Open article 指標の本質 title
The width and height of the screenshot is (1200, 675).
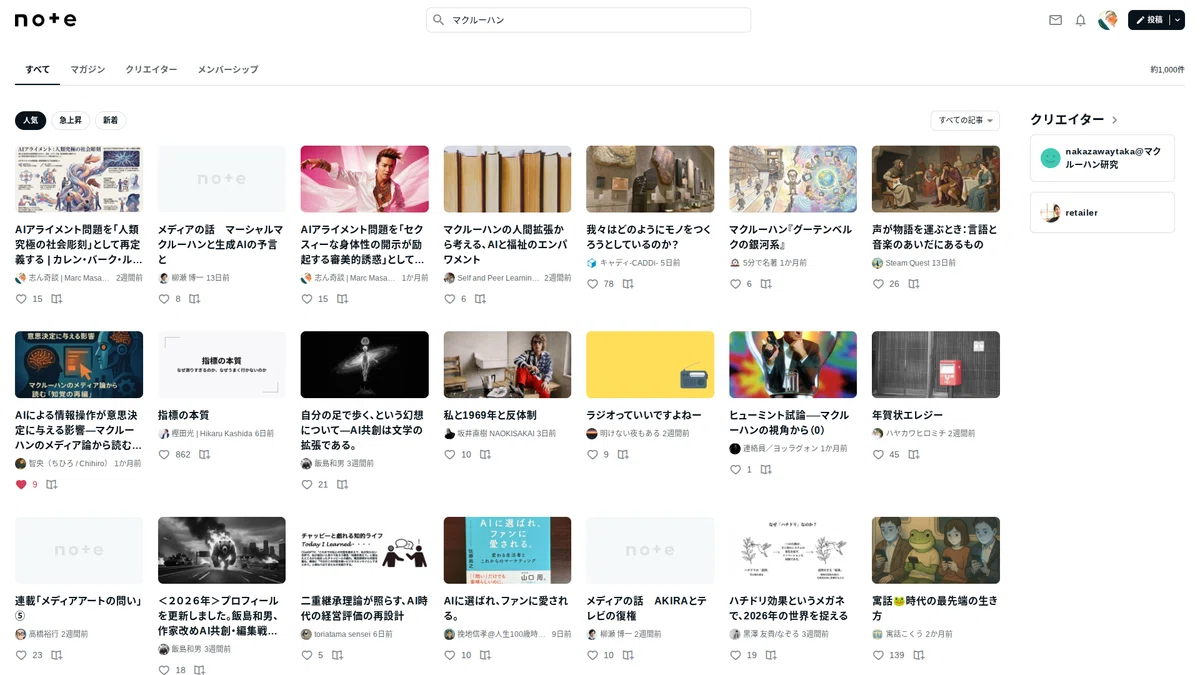pos(184,414)
